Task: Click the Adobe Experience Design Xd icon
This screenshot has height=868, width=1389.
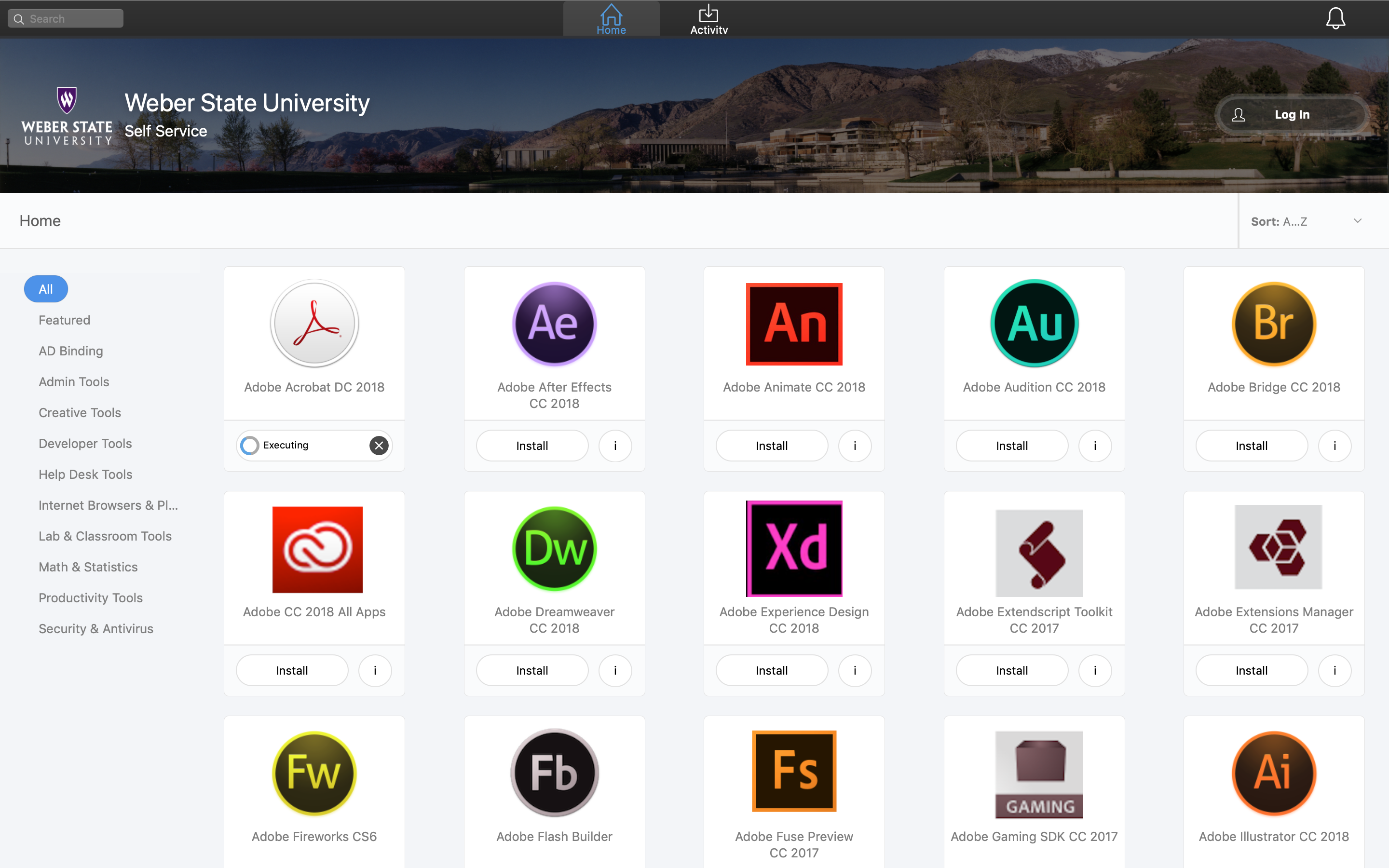Action: click(794, 548)
